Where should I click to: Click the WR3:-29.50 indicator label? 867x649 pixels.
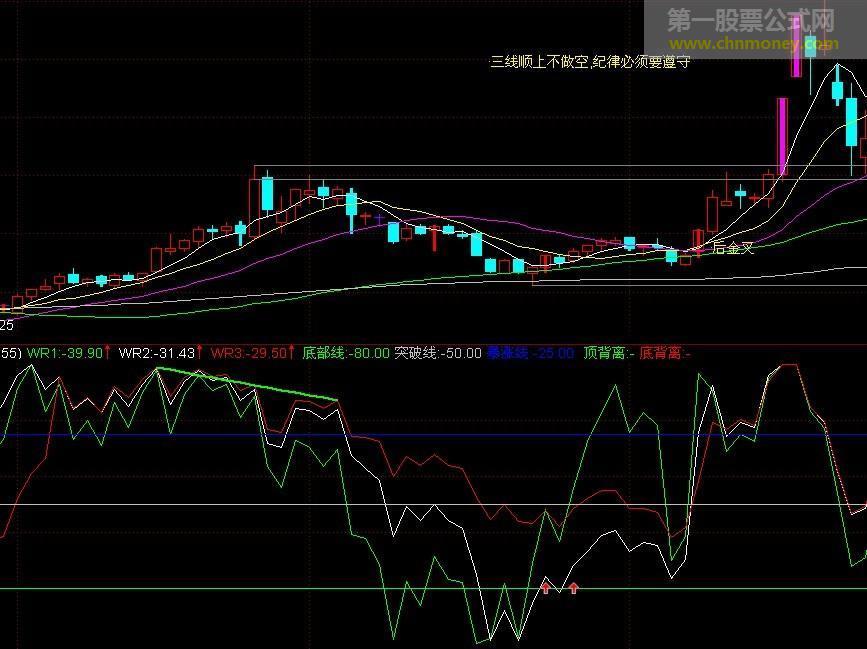(248, 353)
